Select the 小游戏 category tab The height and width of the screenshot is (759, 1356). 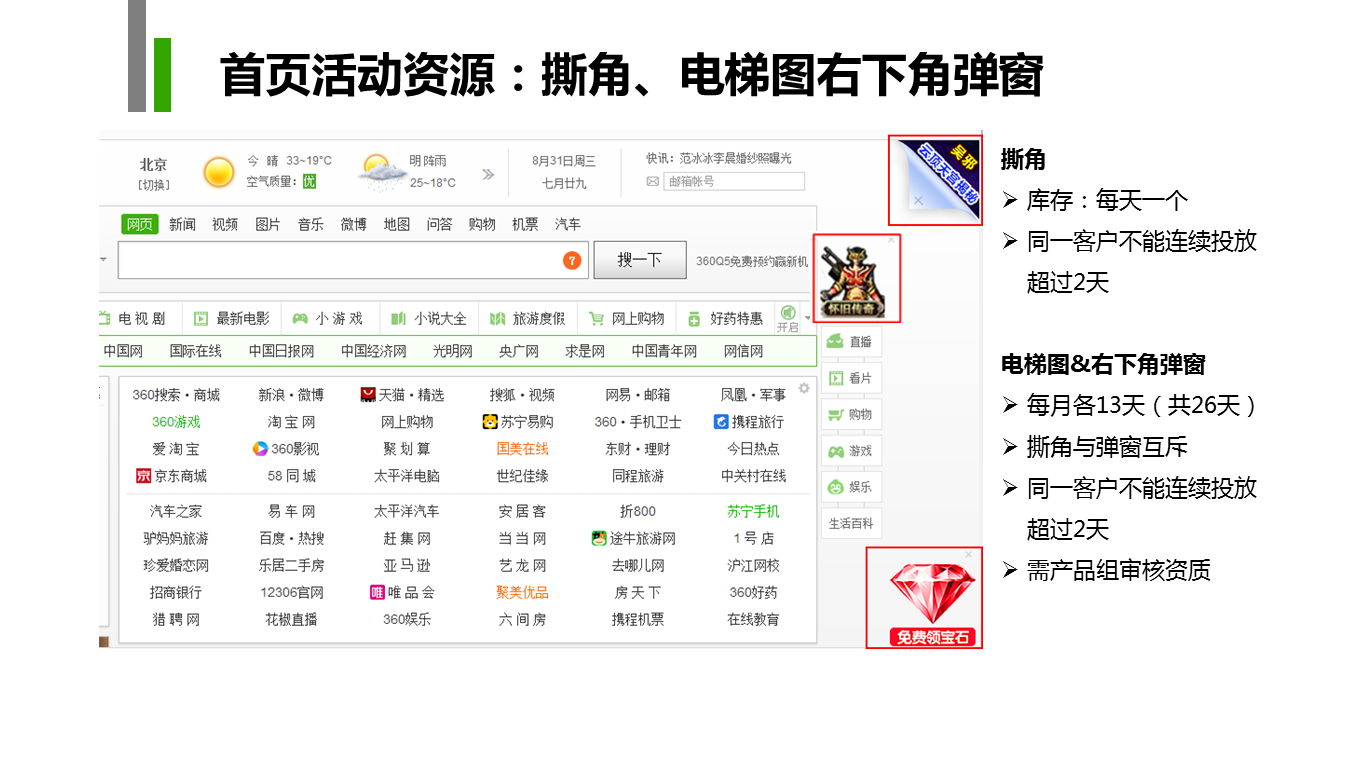pos(328,318)
